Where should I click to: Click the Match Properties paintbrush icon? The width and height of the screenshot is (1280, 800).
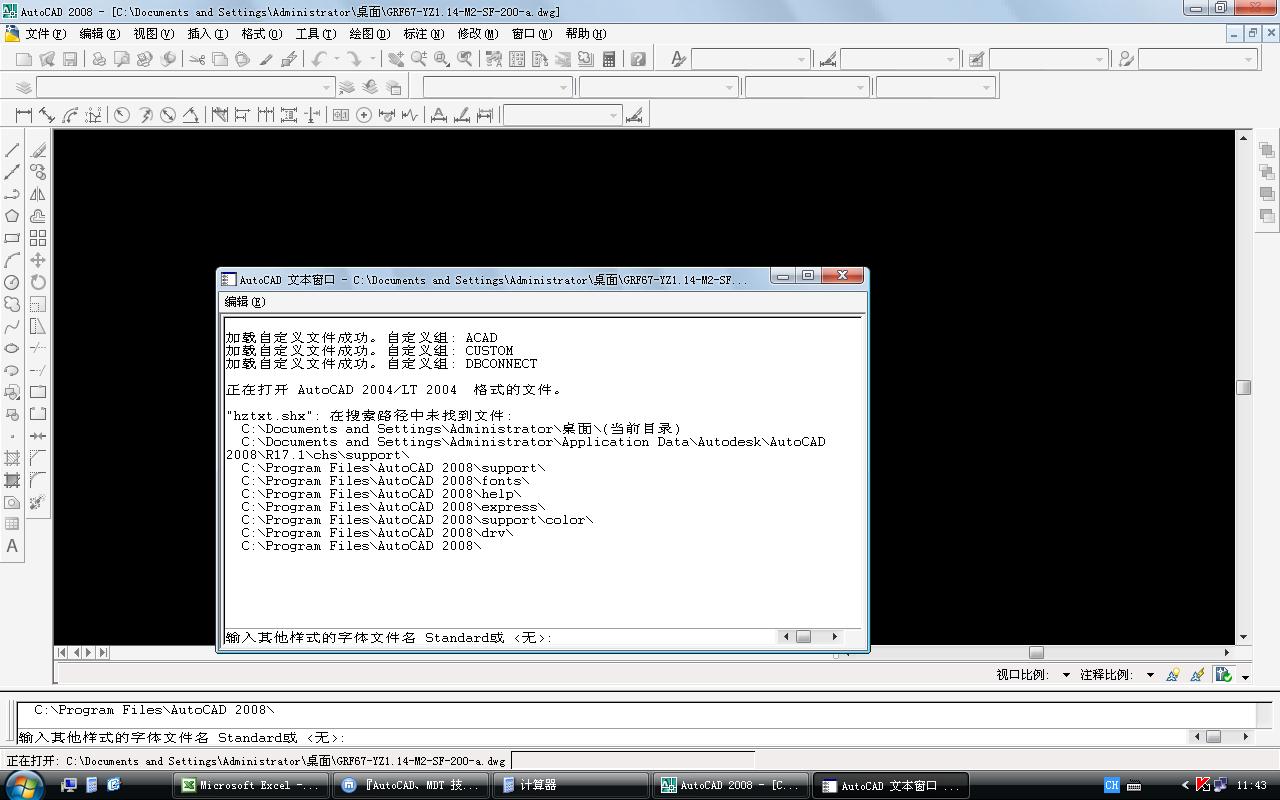(x=266, y=60)
